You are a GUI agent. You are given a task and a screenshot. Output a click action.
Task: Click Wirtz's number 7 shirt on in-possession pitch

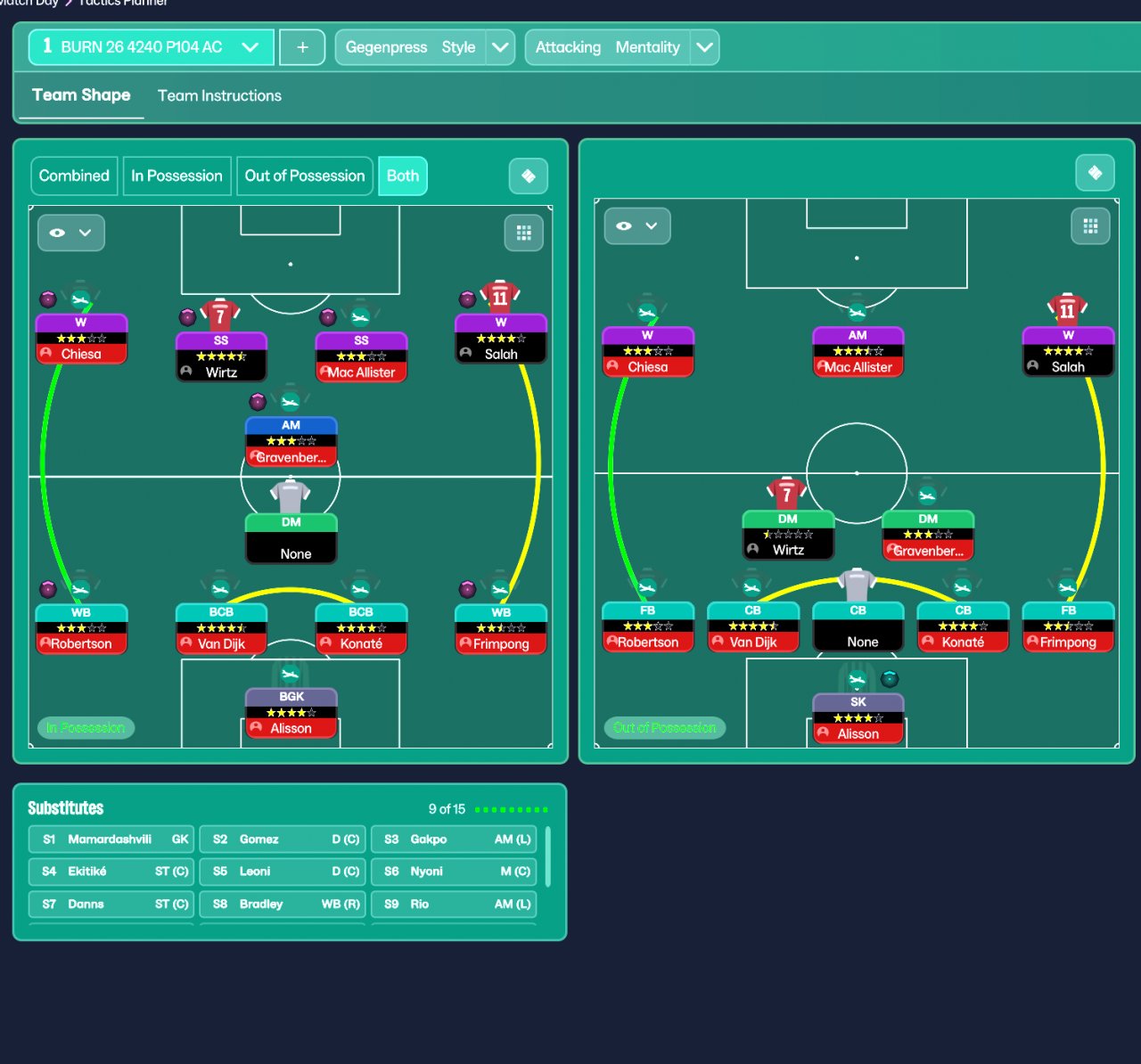coord(220,315)
